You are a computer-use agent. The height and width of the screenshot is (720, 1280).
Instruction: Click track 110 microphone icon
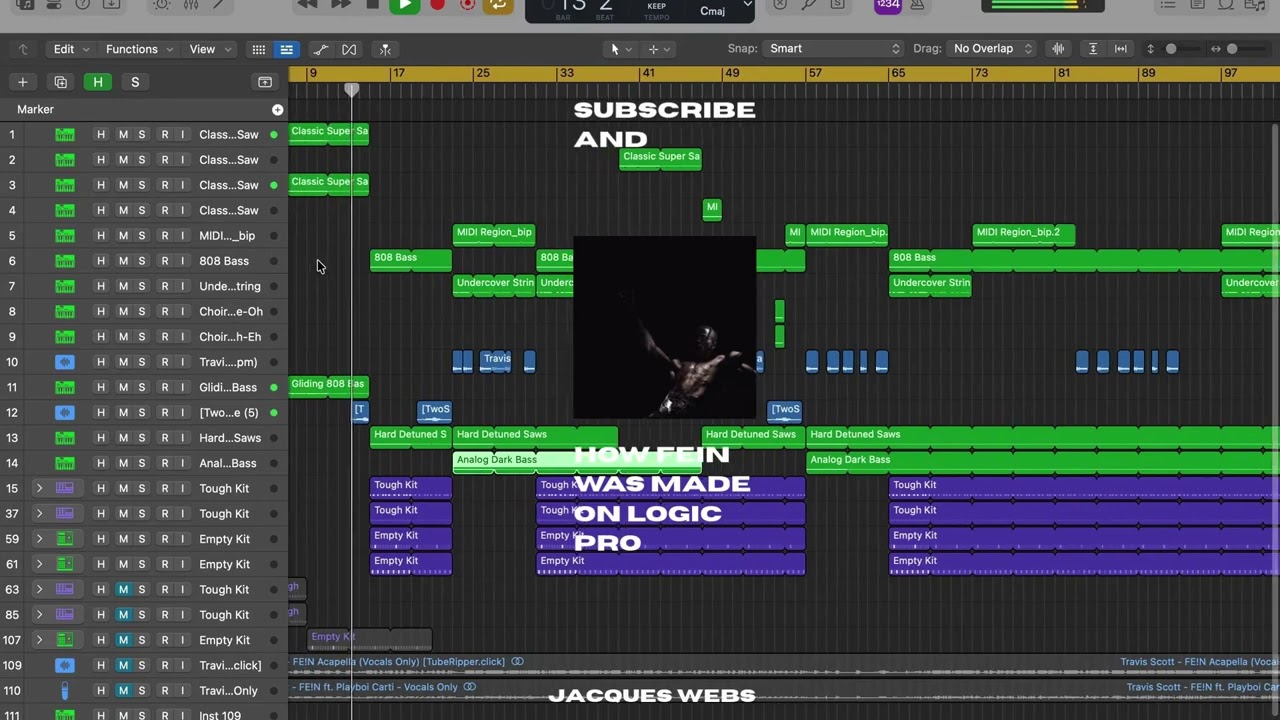(65, 691)
